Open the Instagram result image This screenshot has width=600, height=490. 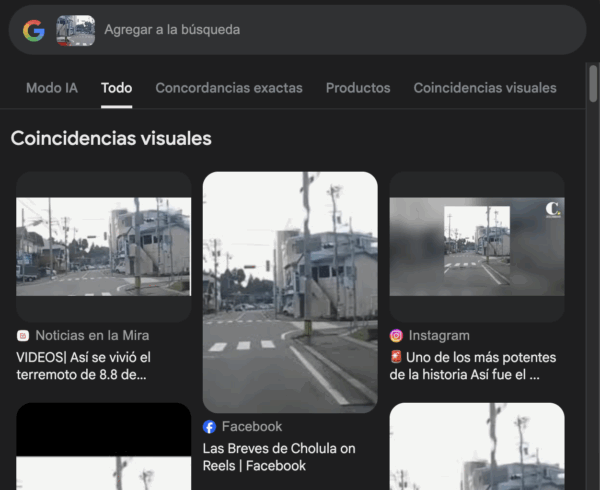pos(477,247)
